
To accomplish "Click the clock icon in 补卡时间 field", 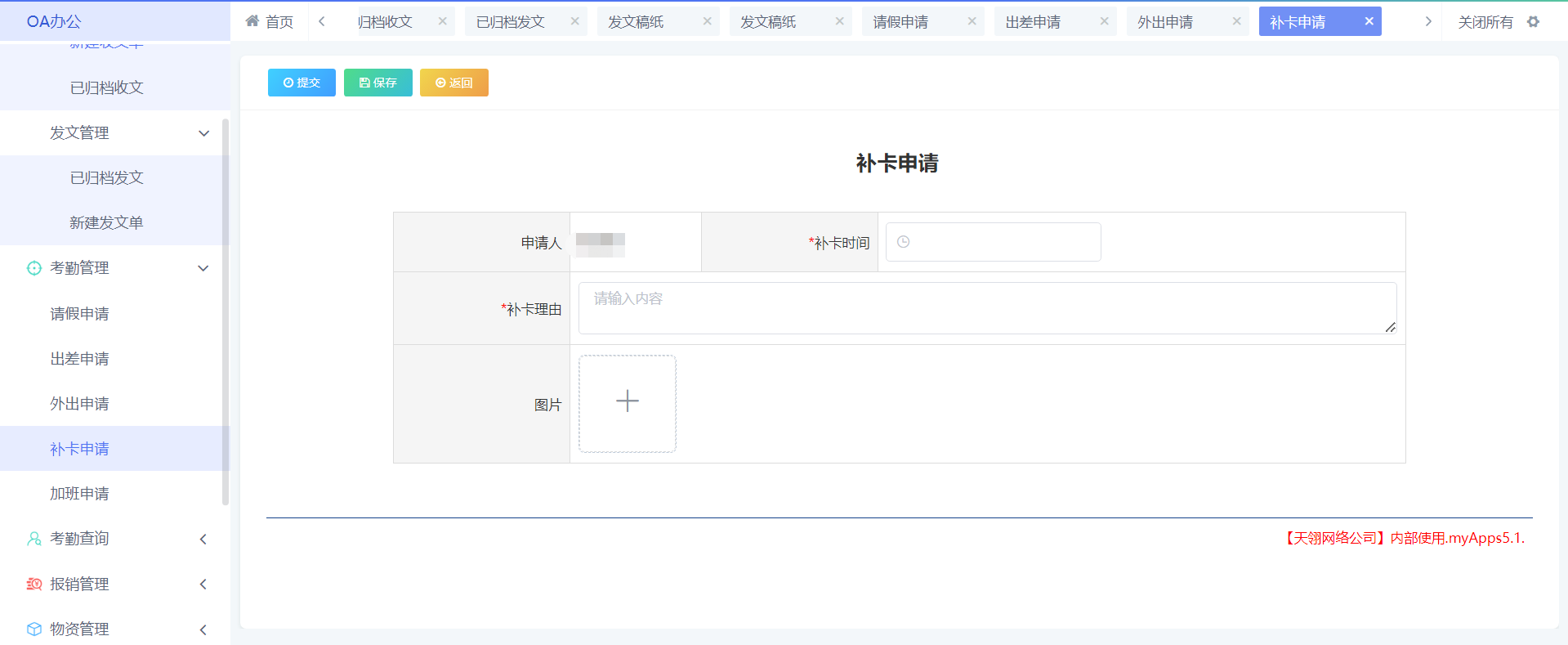I will point(903,242).
